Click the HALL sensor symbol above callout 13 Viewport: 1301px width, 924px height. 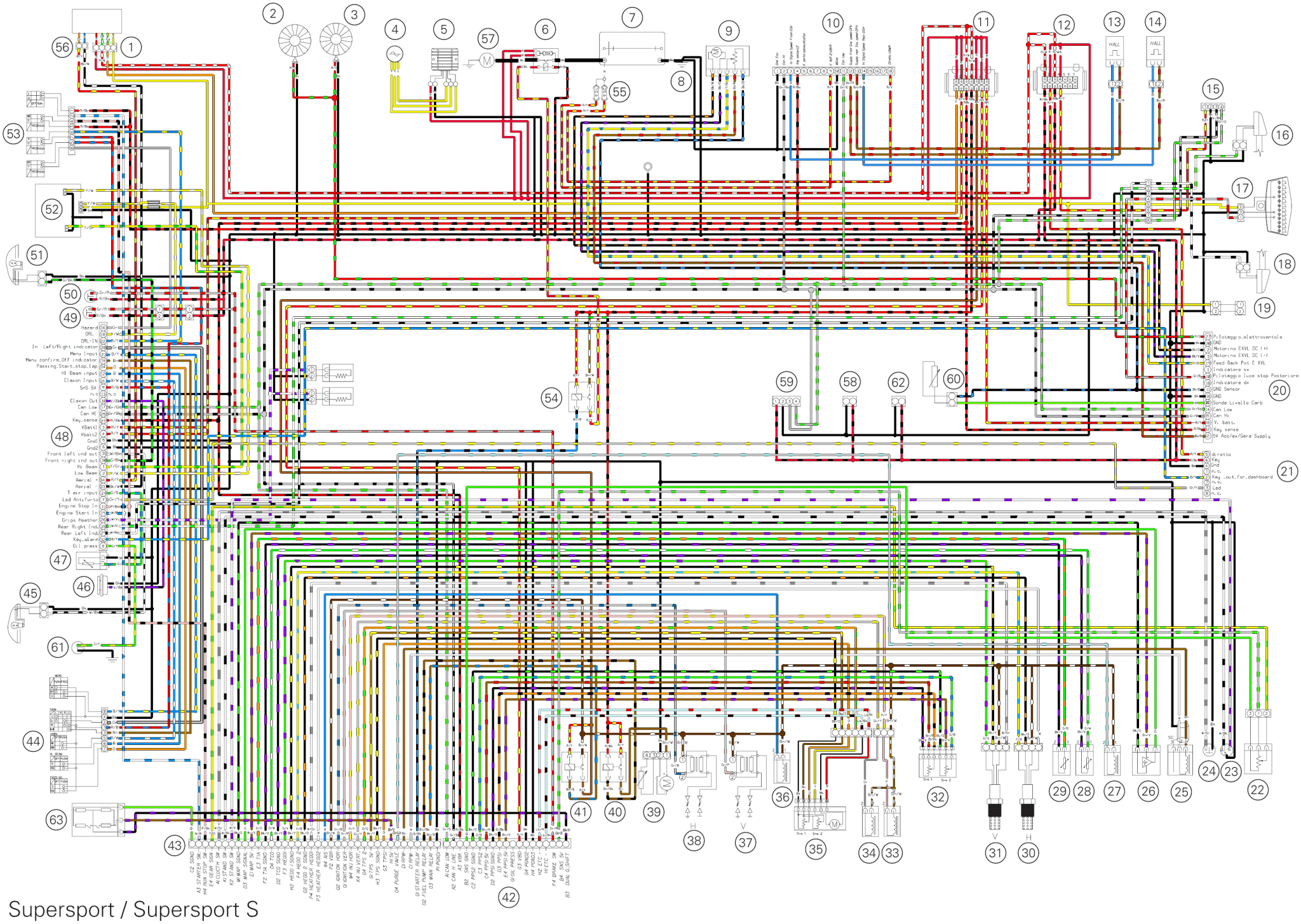pos(1114,52)
